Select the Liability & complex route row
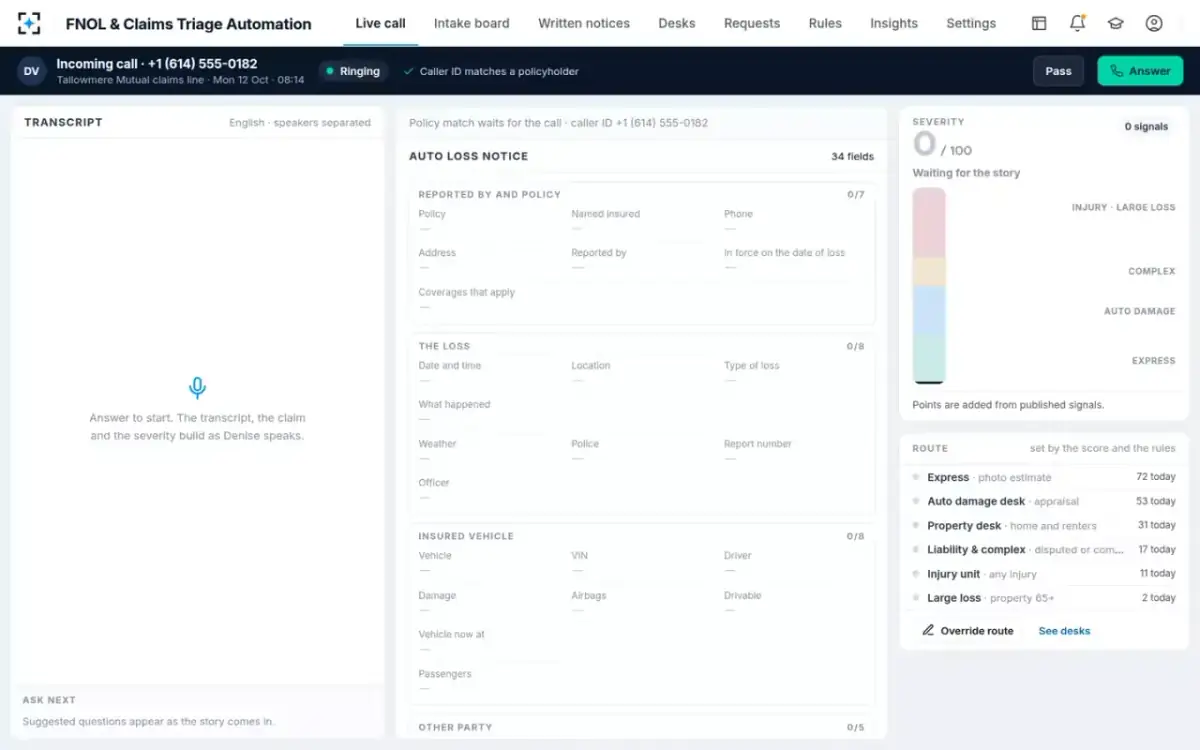Screen dimensions: 1200x750 click(x=1044, y=549)
